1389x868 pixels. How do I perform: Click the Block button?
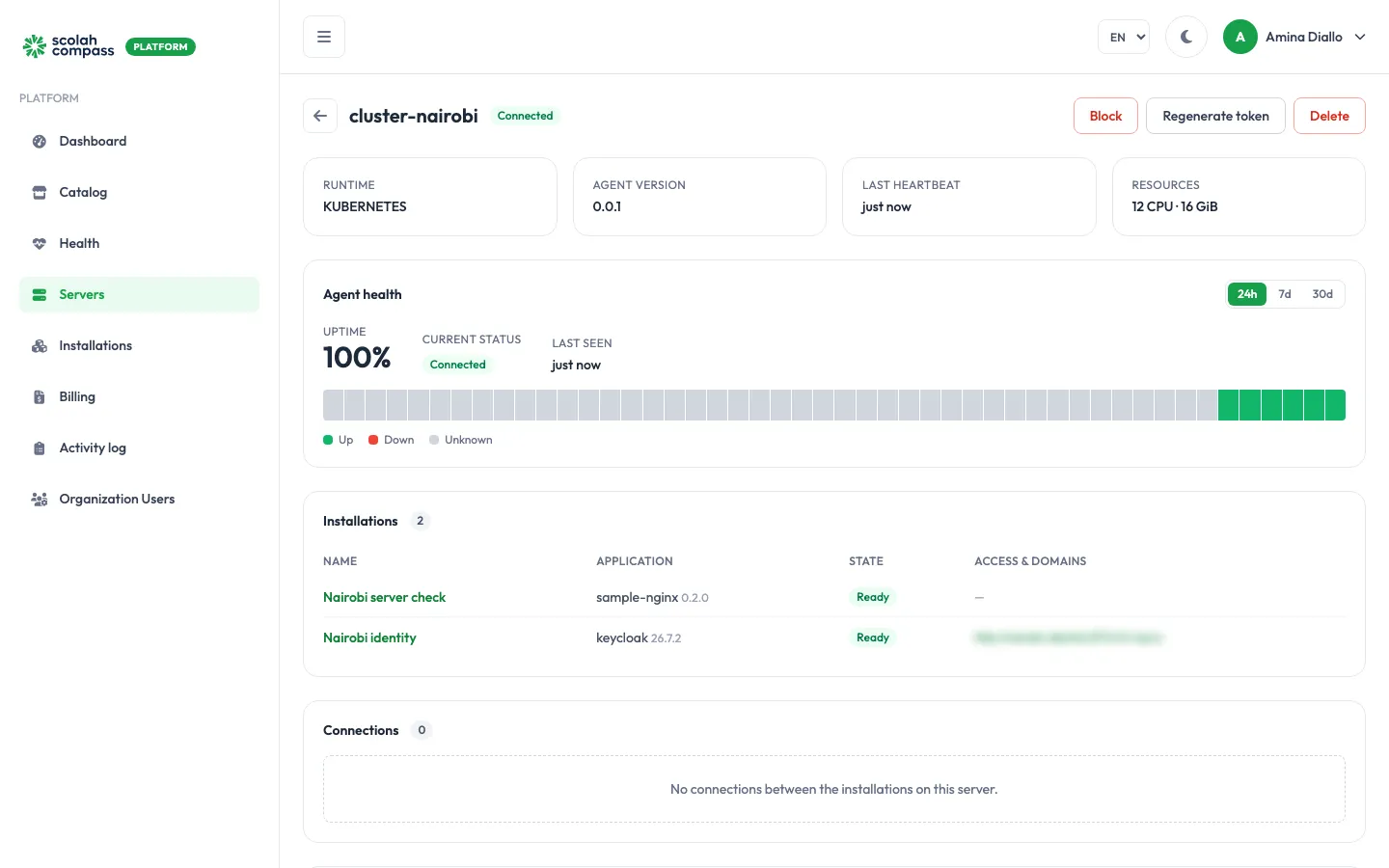pos(1105,116)
